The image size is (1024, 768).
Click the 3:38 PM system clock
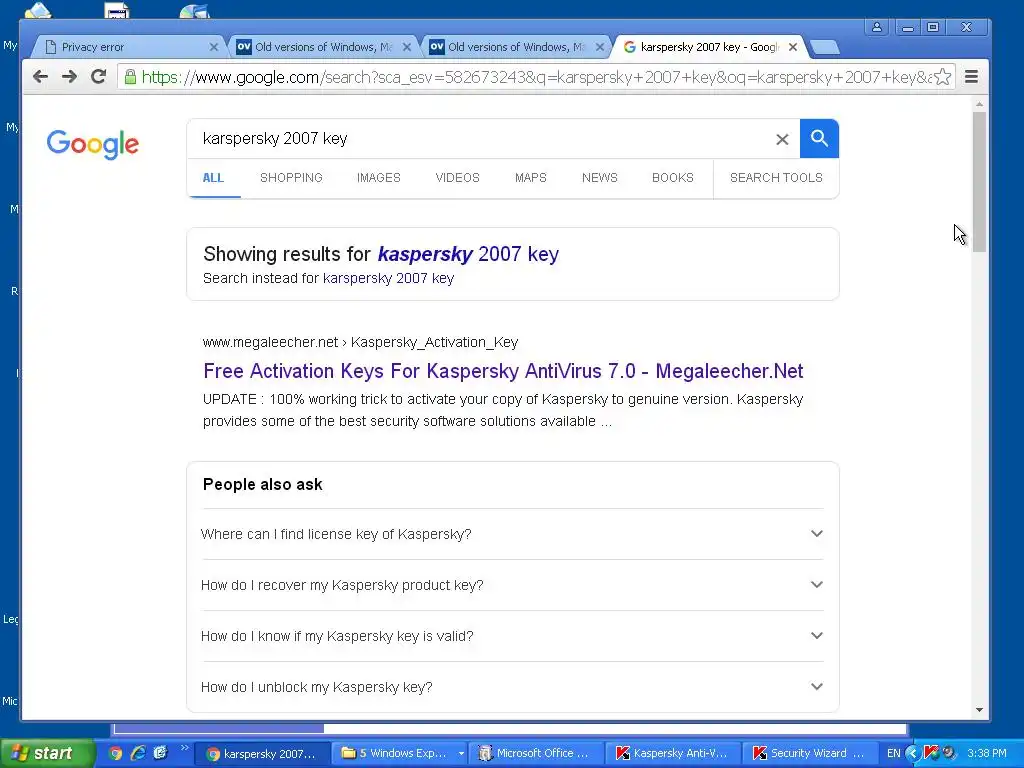click(x=987, y=753)
